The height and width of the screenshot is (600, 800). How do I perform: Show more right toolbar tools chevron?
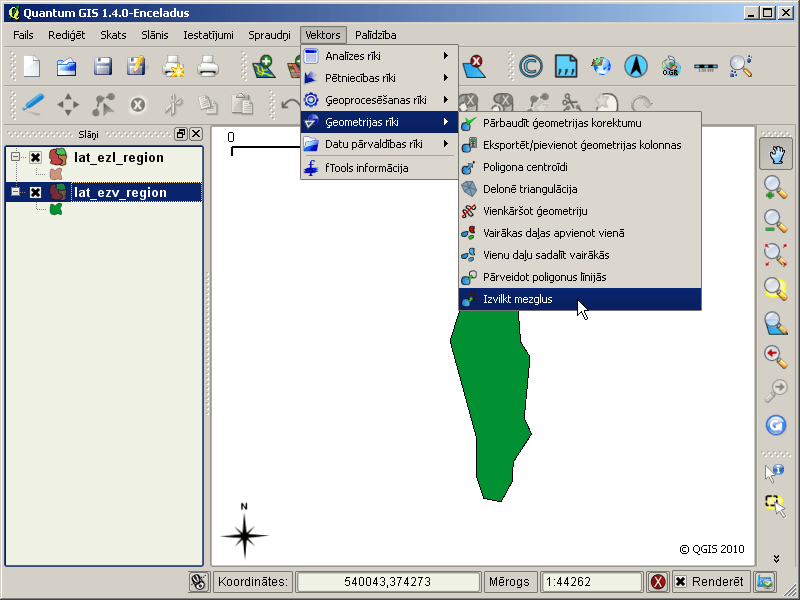click(x=776, y=559)
